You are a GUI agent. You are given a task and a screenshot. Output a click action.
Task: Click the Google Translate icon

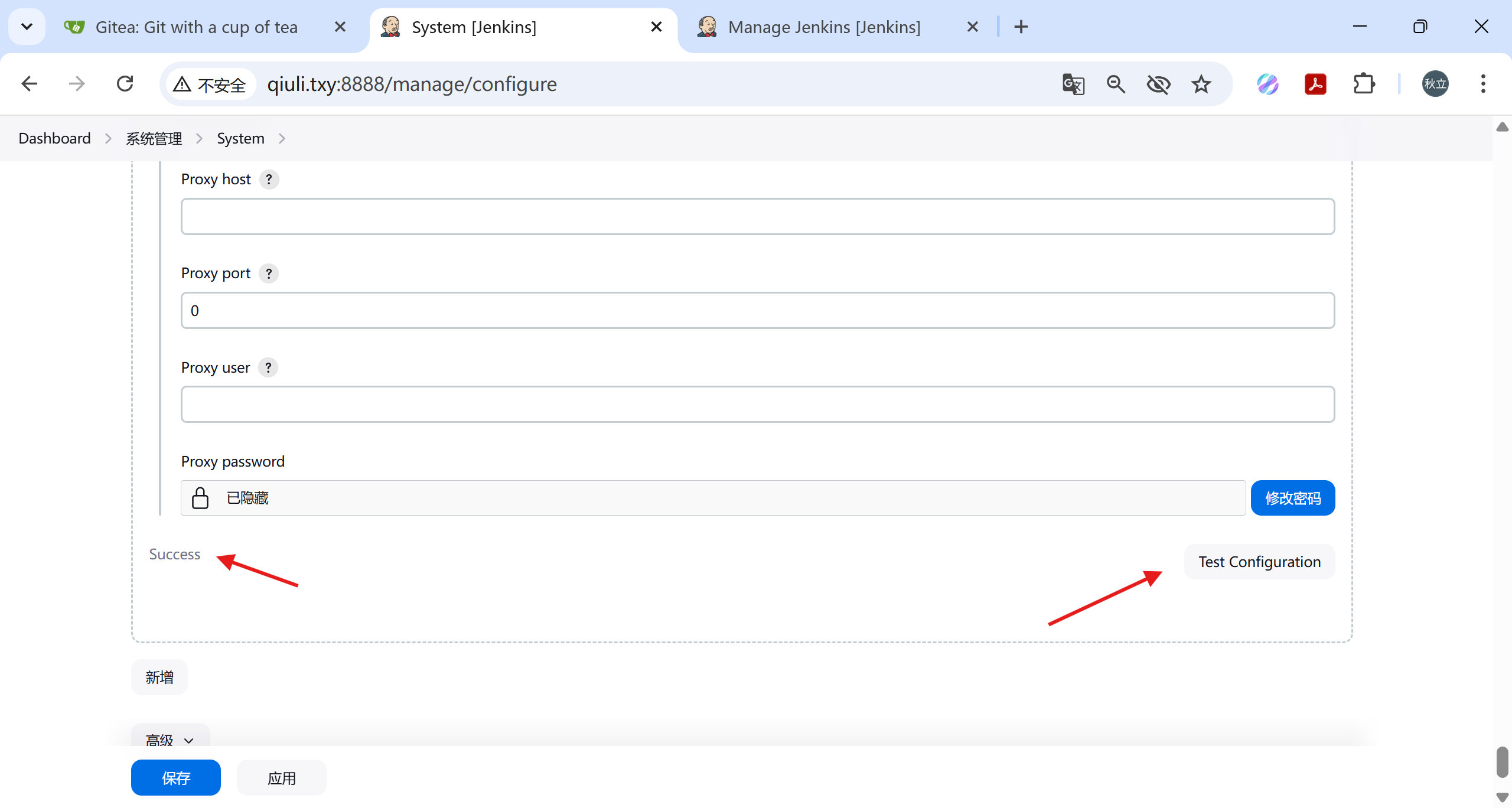(1073, 84)
